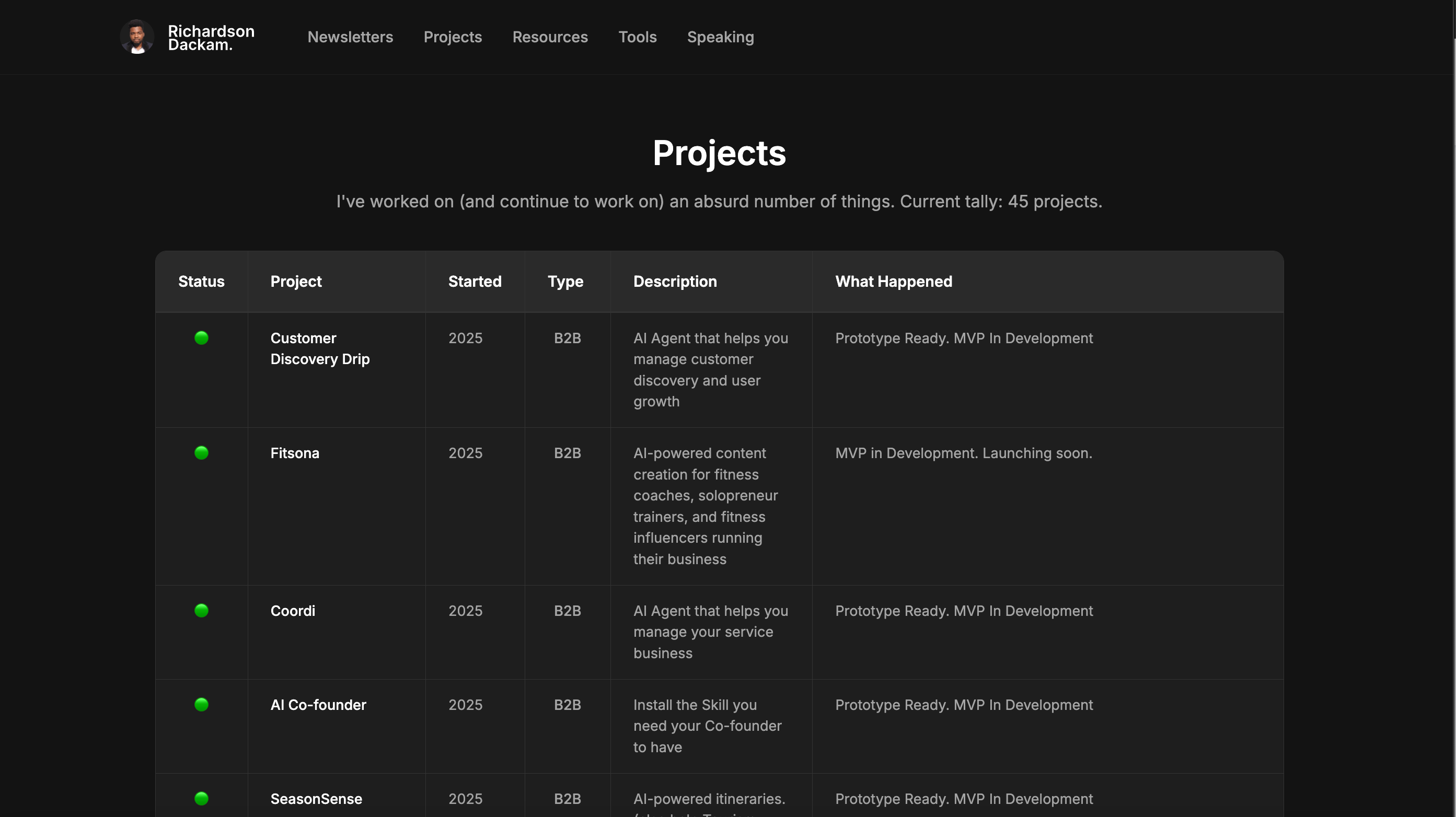
Task: Open the Customer Discovery Drip project
Action: pos(319,348)
